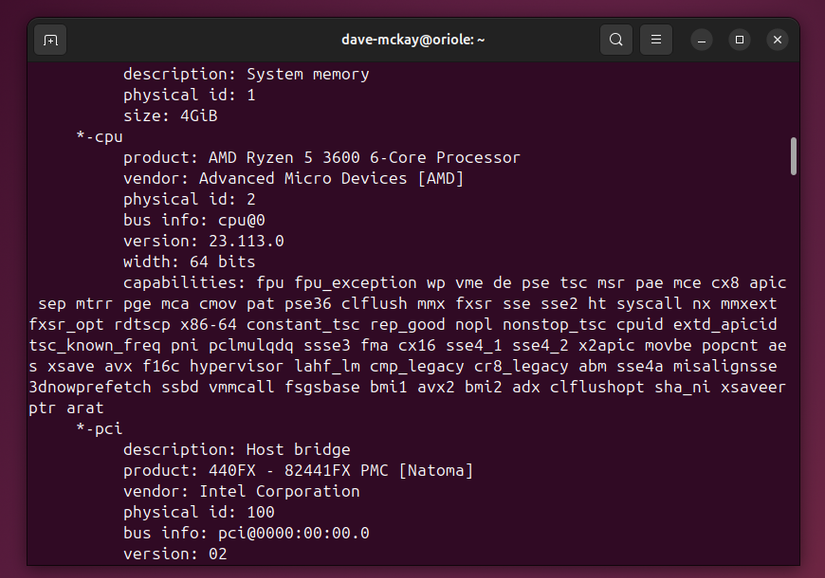Viewport: 825px width, 578px height.
Task: Click the vertical scrollbar thumb
Action: point(793,156)
